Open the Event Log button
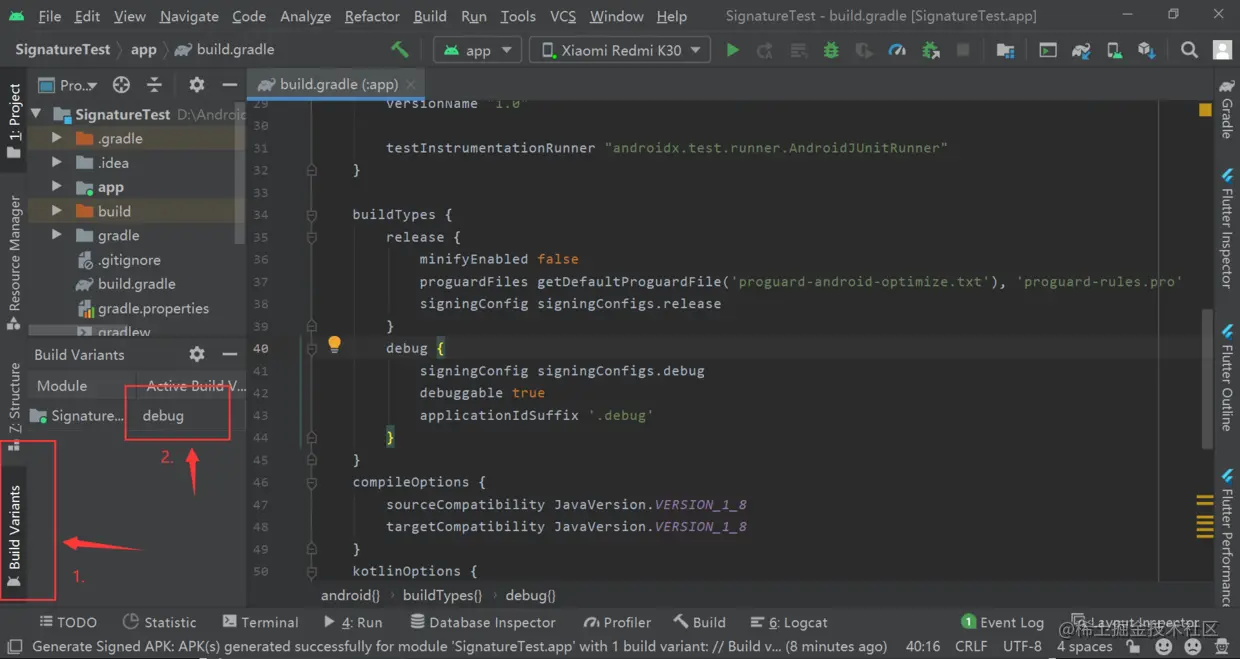The height and width of the screenshot is (659, 1240). pyautogui.click(x=1001, y=622)
